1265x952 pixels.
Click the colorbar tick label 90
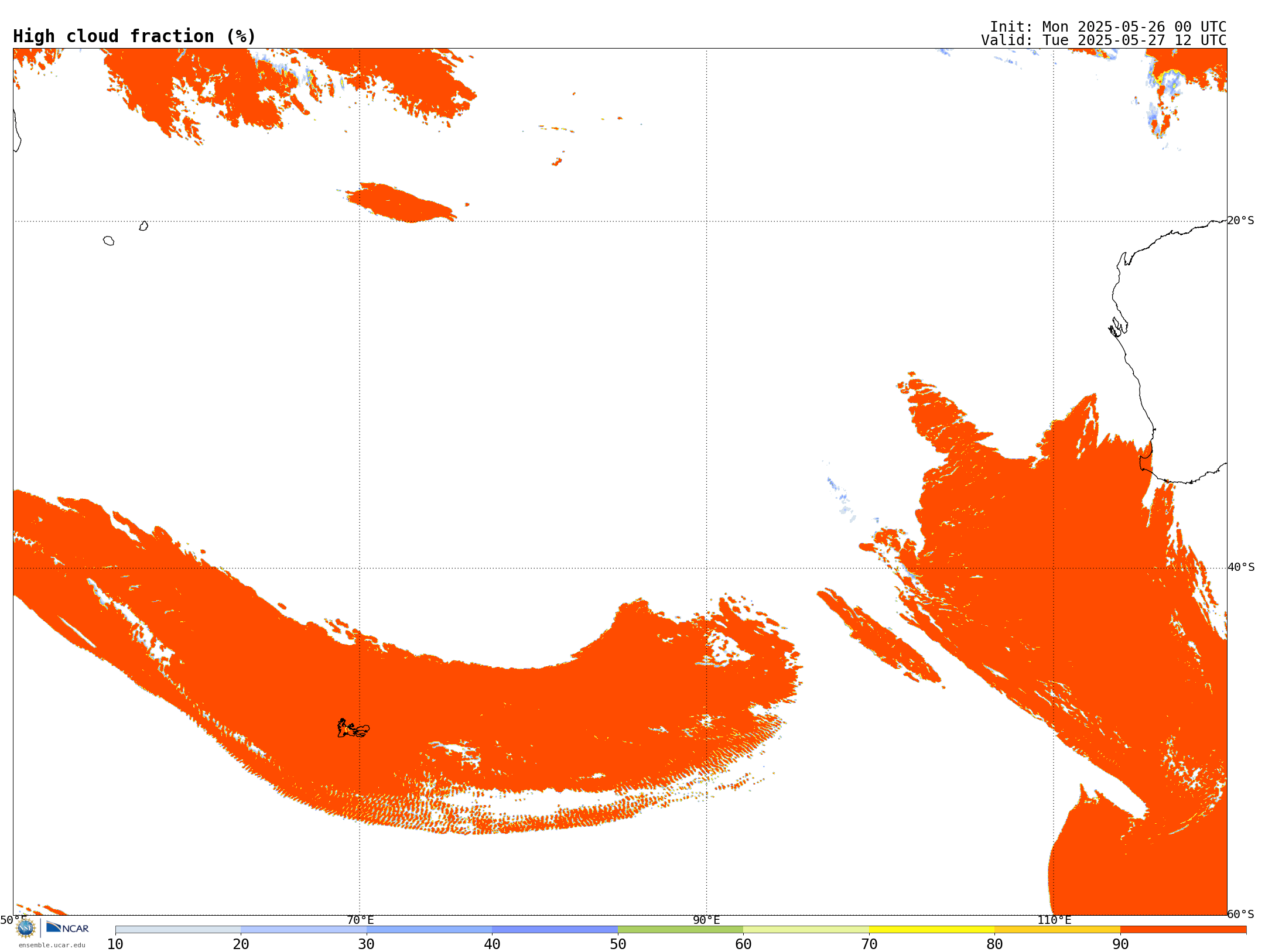(x=1120, y=944)
